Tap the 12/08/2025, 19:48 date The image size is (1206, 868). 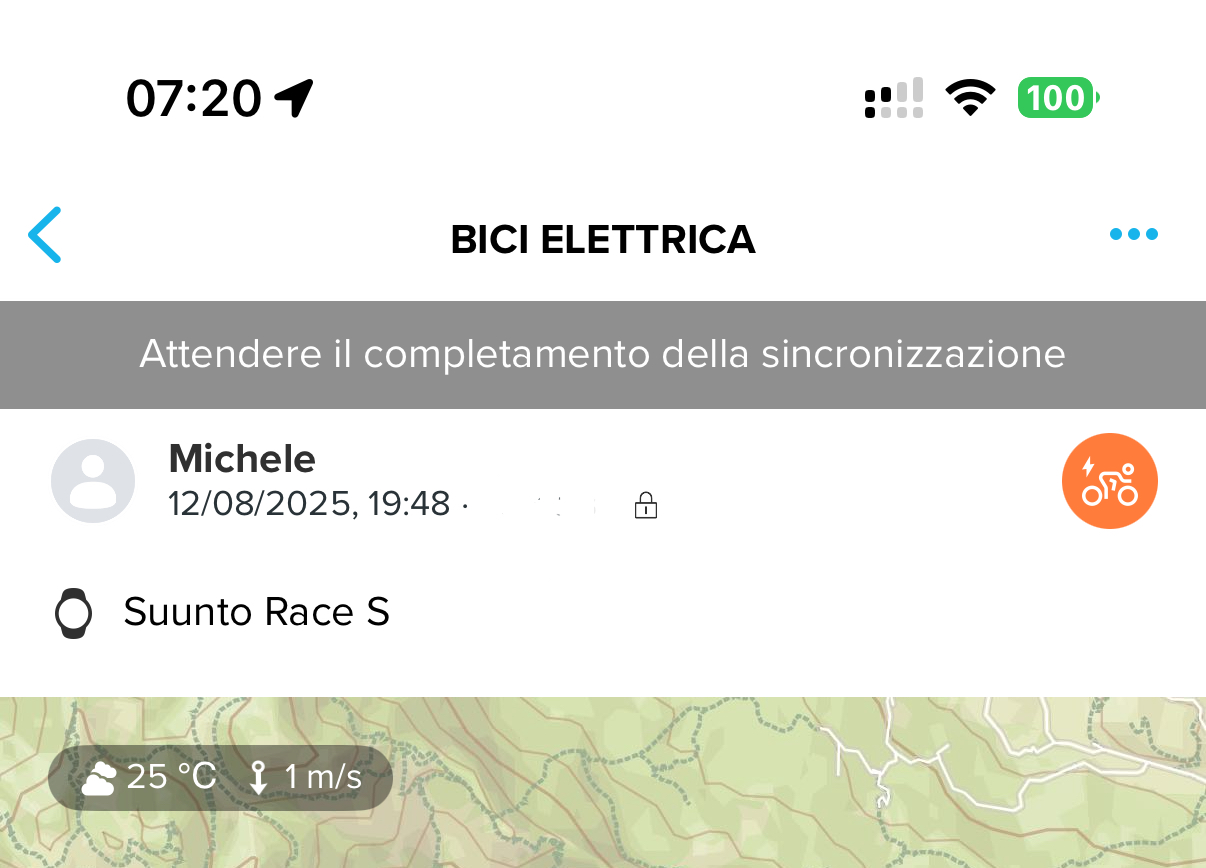(x=309, y=504)
